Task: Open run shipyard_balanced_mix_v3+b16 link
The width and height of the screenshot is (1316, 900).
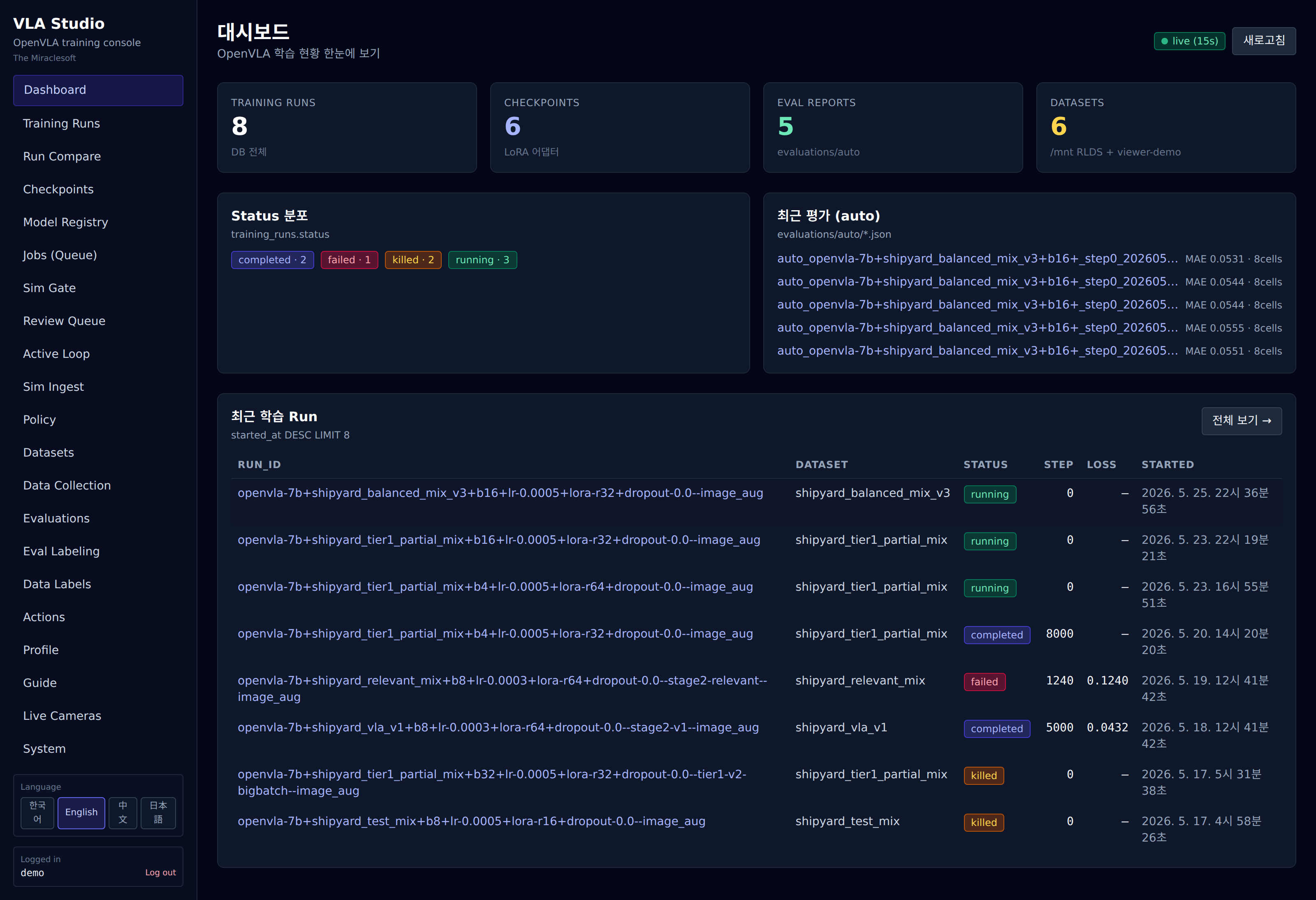Action: point(500,493)
